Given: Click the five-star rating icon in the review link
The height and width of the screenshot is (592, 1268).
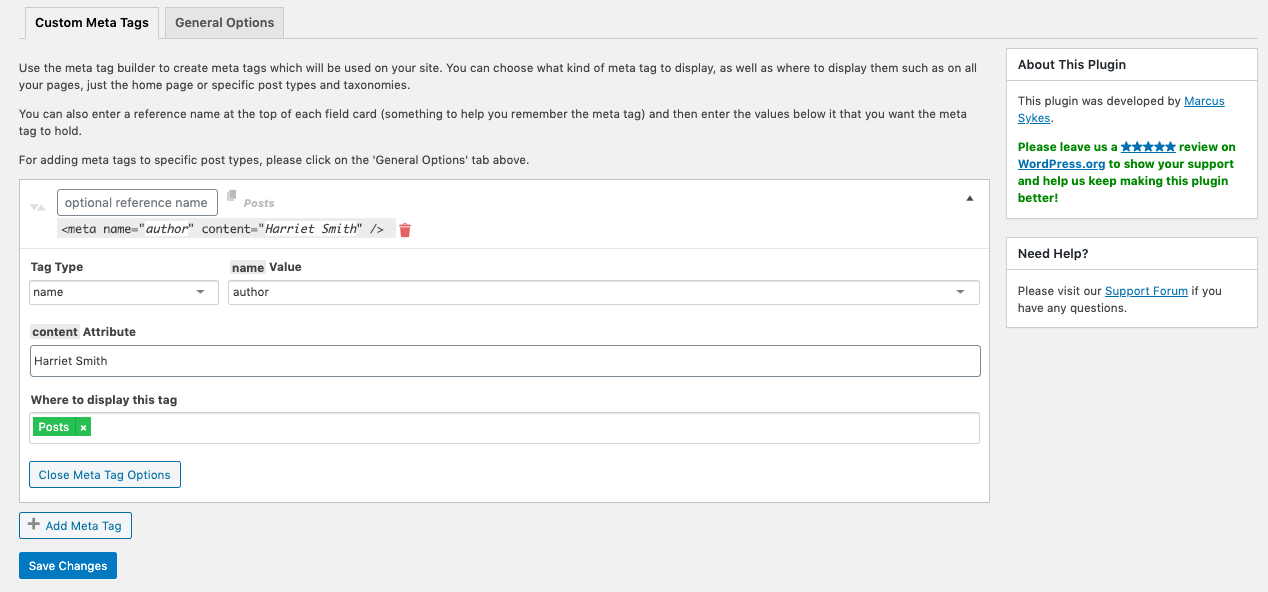Looking at the screenshot, I should tap(1149, 146).
